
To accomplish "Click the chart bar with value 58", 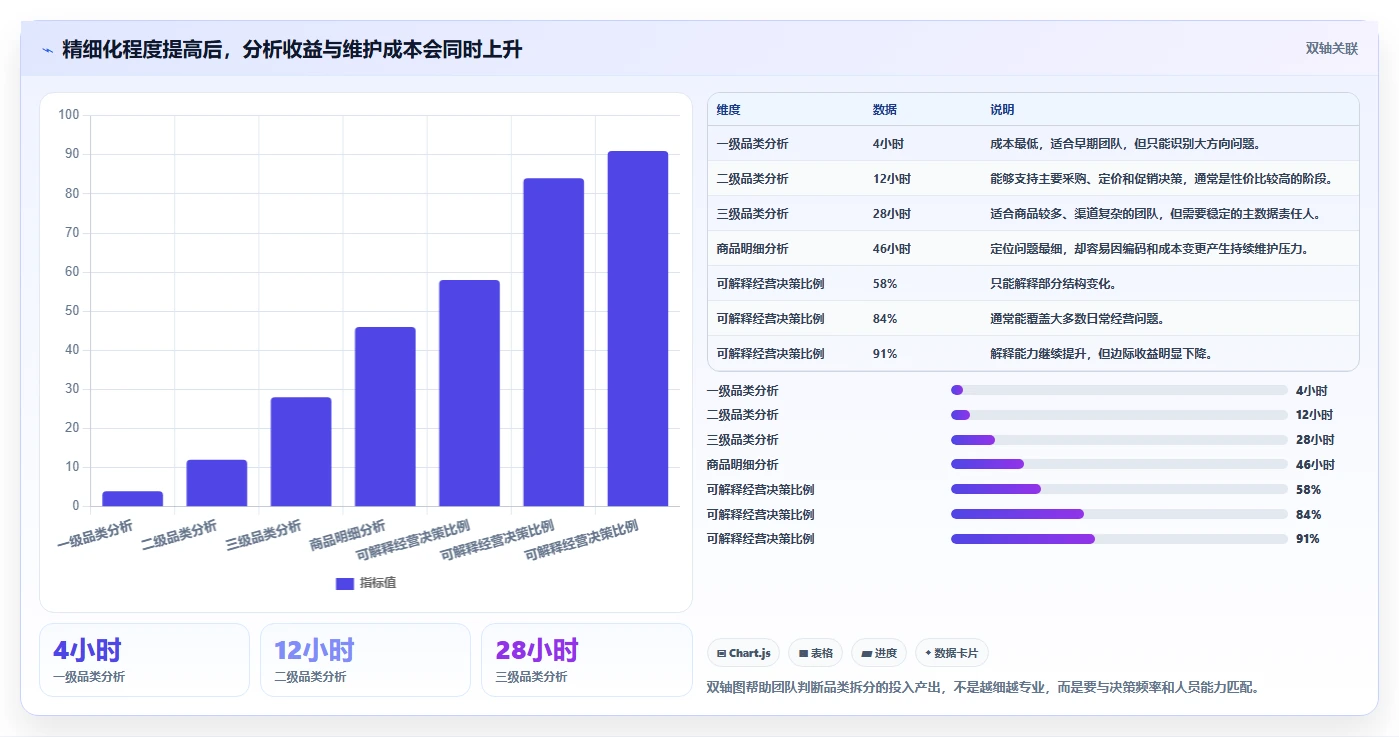I will pyautogui.click(x=469, y=393).
